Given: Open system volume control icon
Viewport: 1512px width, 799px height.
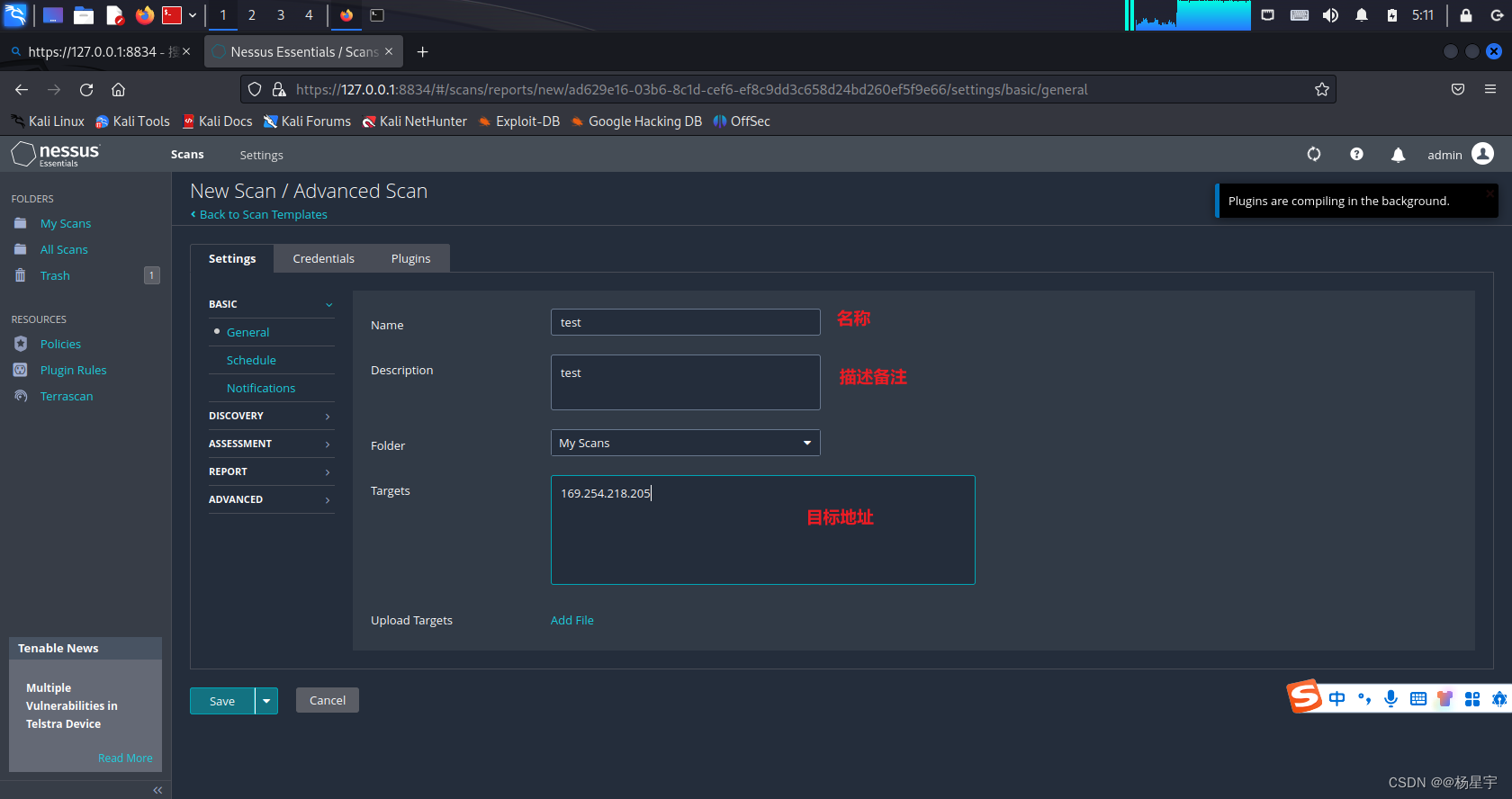Looking at the screenshot, I should [x=1330, y=14].
